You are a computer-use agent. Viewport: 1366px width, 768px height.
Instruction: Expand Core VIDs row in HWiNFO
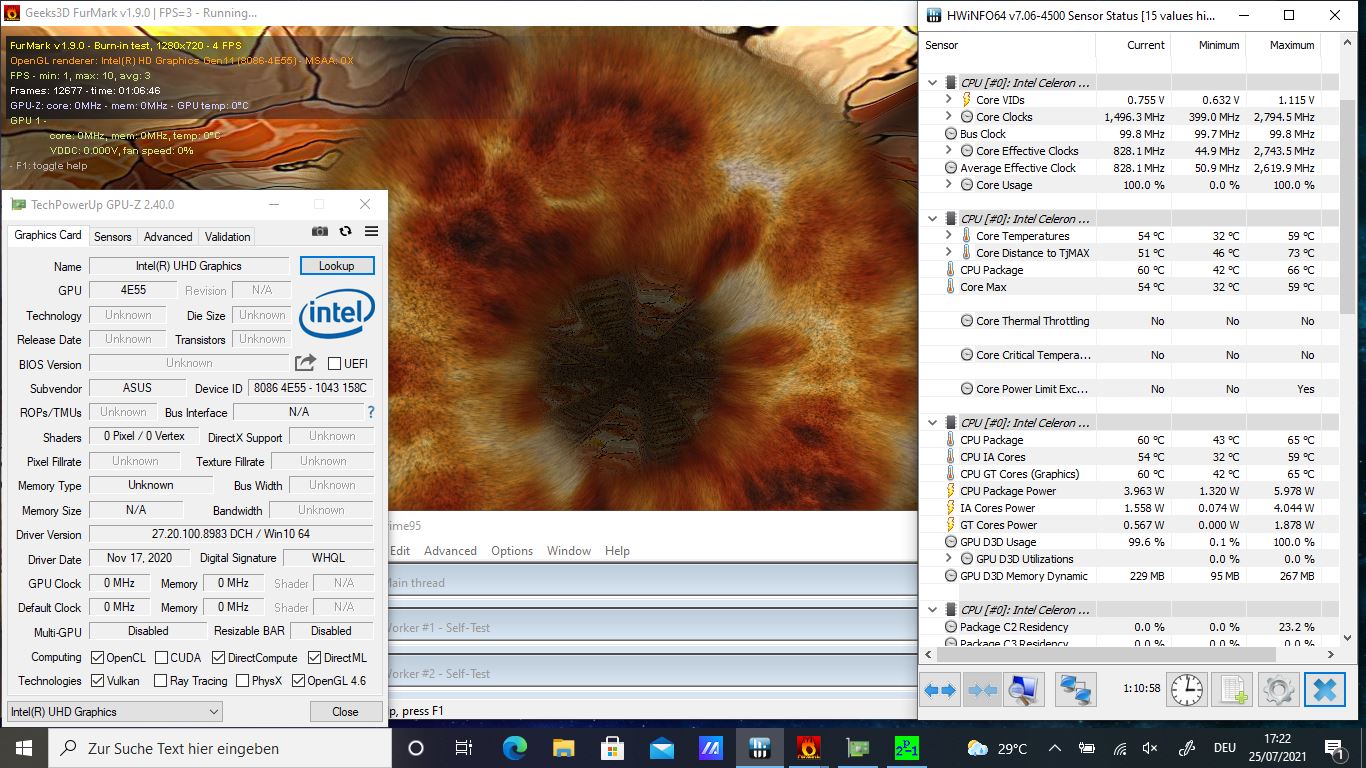(949, 100)
